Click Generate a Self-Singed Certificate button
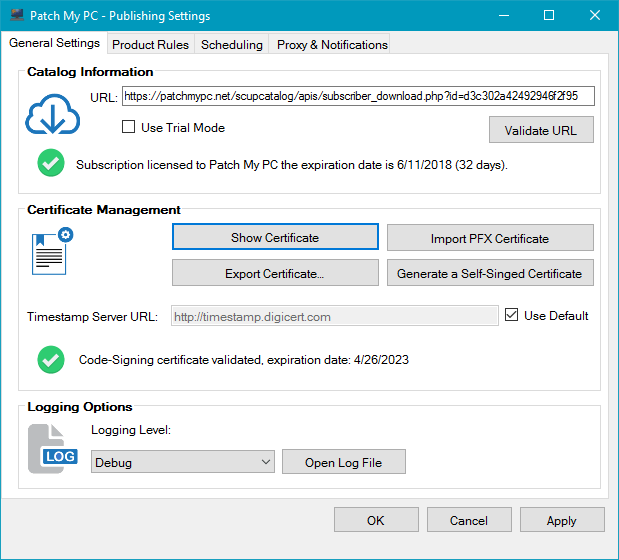This screenshot has width=619, height=560. click(490, 273)
